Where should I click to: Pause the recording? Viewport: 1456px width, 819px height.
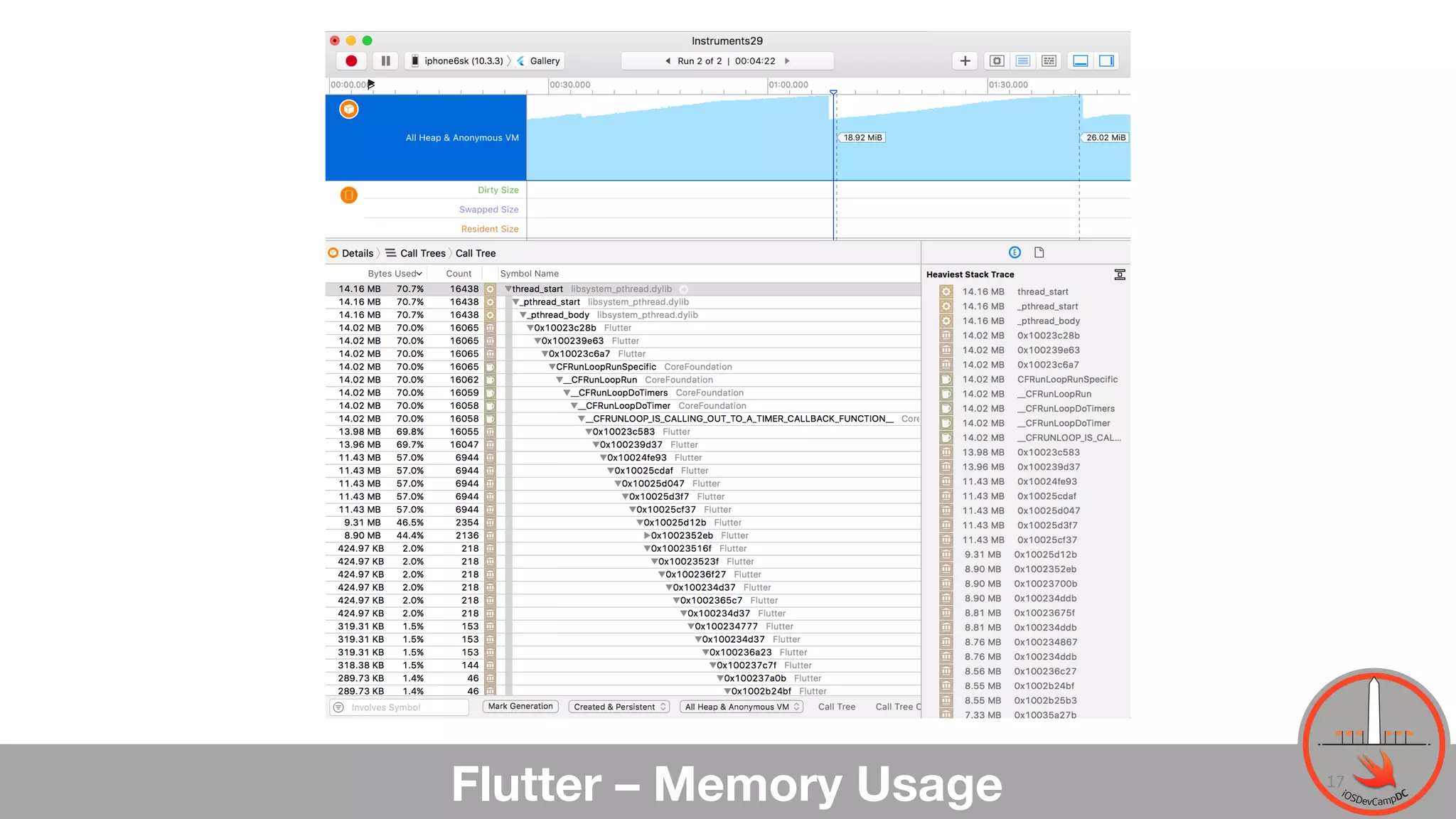pyautogui.click(x=386, y=61)
